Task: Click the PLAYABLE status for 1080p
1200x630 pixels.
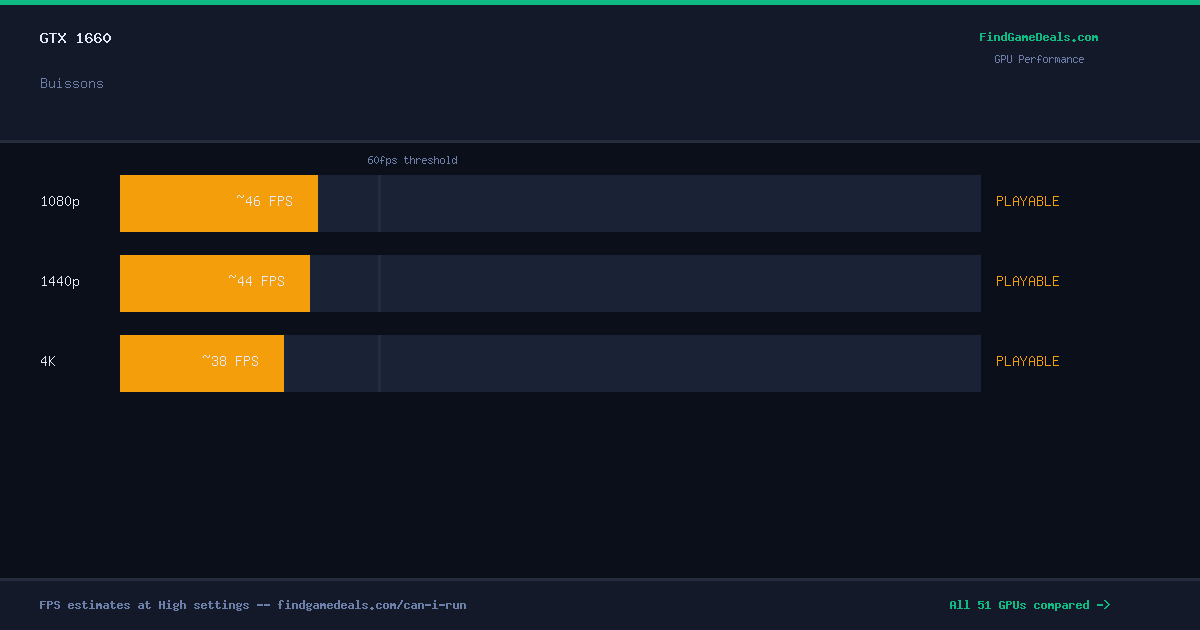Action: coord(1028,201)
